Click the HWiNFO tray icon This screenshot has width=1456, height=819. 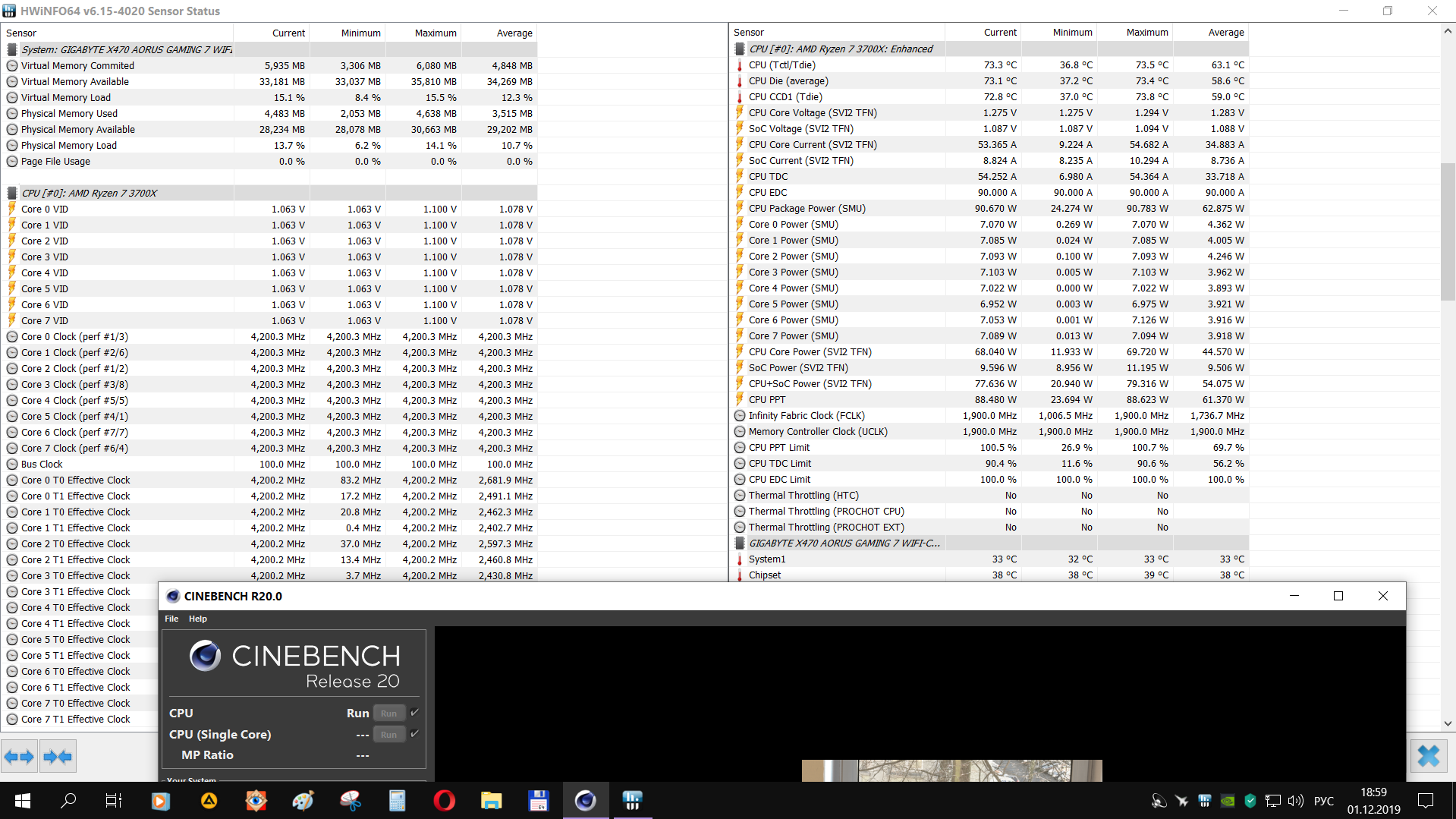(1204, 801)
